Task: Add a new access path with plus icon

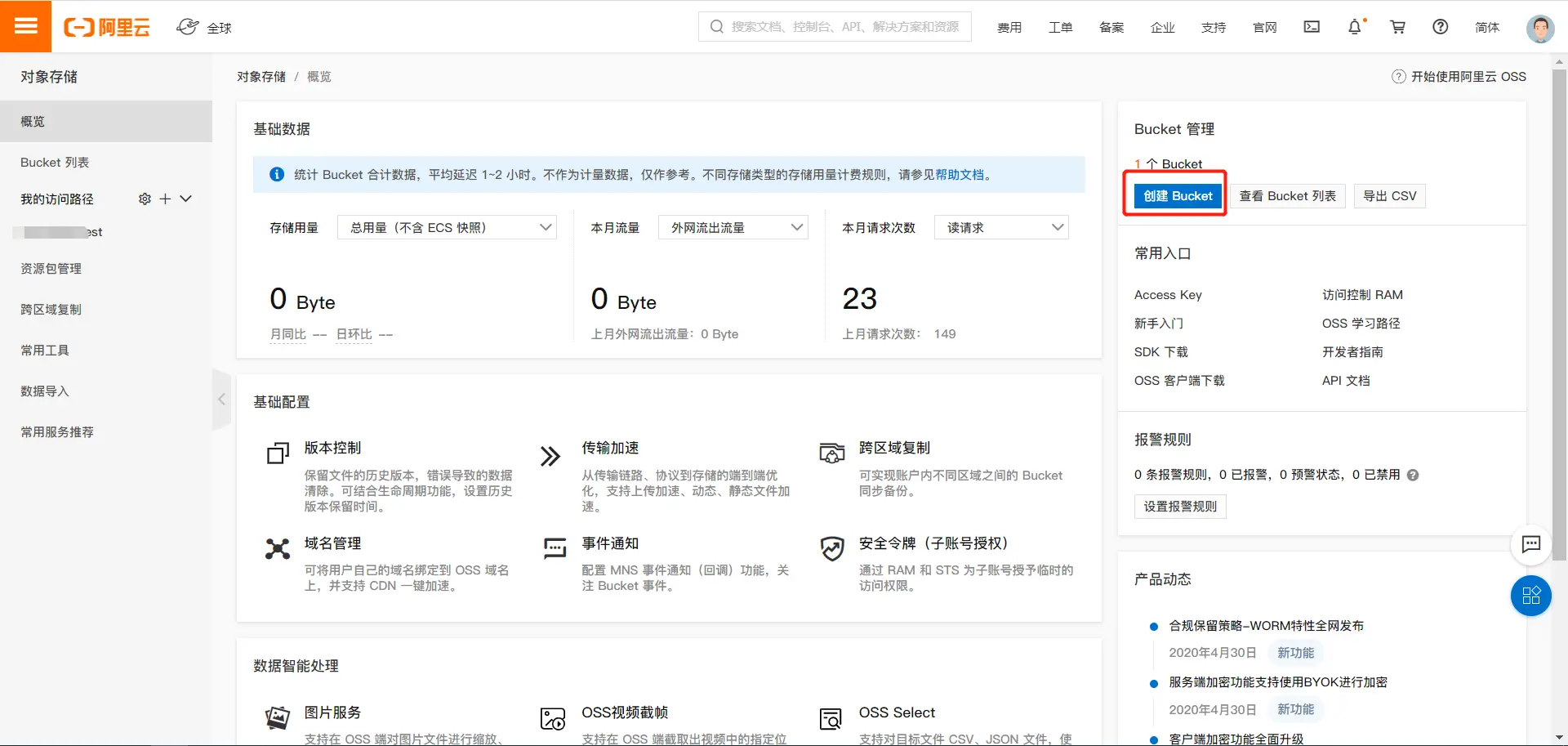Action: pos(165,199)
